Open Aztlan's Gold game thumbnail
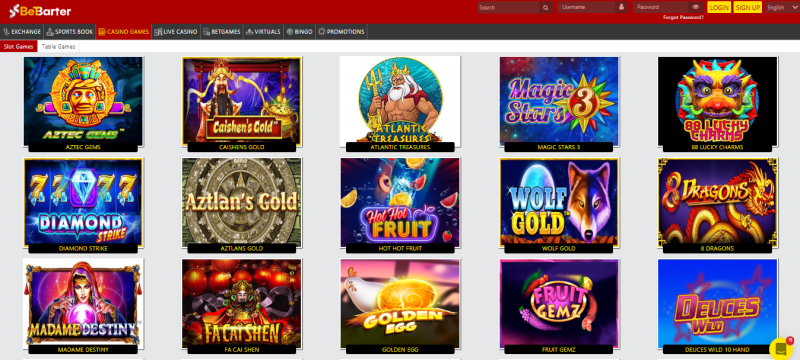800x360 pixels. [241, 201]
